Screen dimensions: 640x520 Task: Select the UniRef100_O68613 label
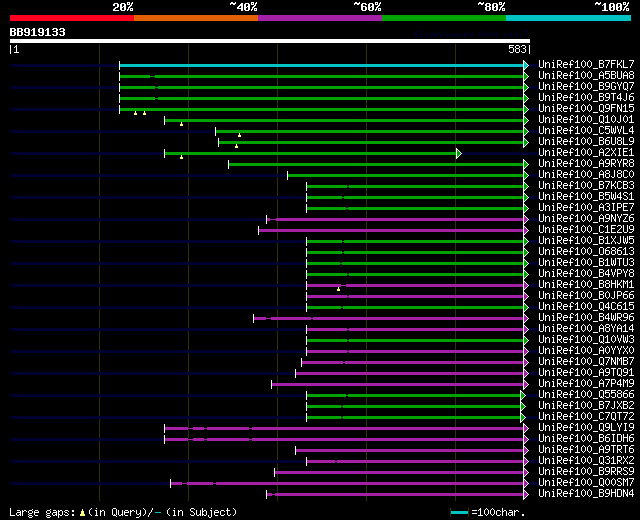point(586,251)
